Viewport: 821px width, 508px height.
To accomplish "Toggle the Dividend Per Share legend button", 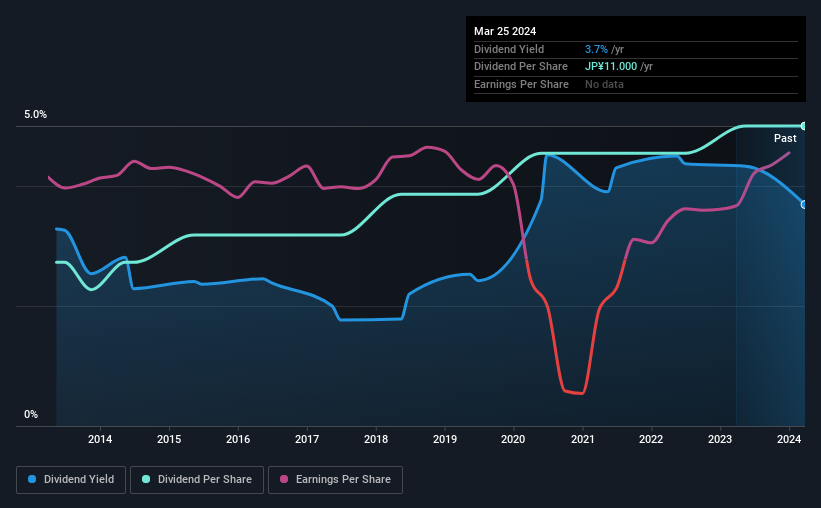I will tap(197, 480).
